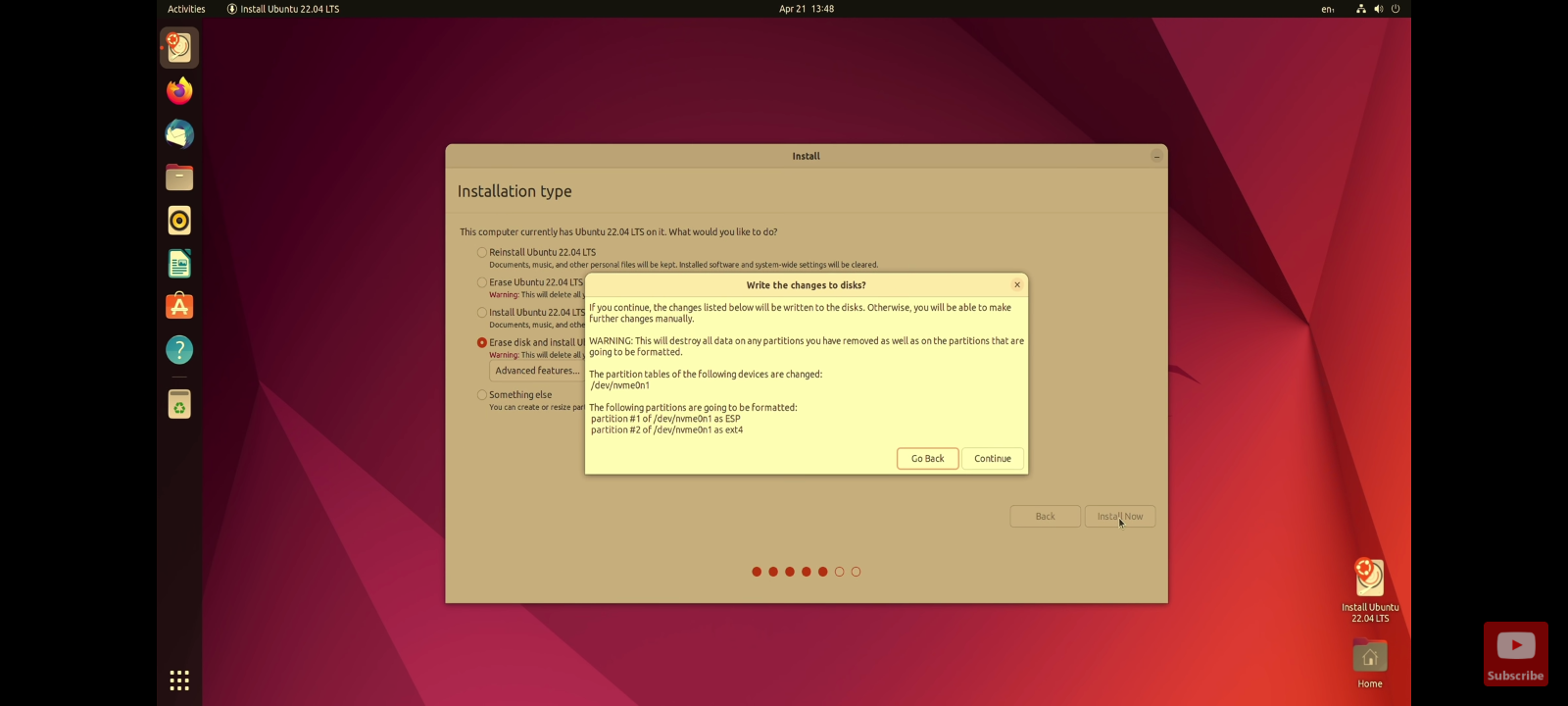Open the power icon in top bar

tap(1396, 9)
